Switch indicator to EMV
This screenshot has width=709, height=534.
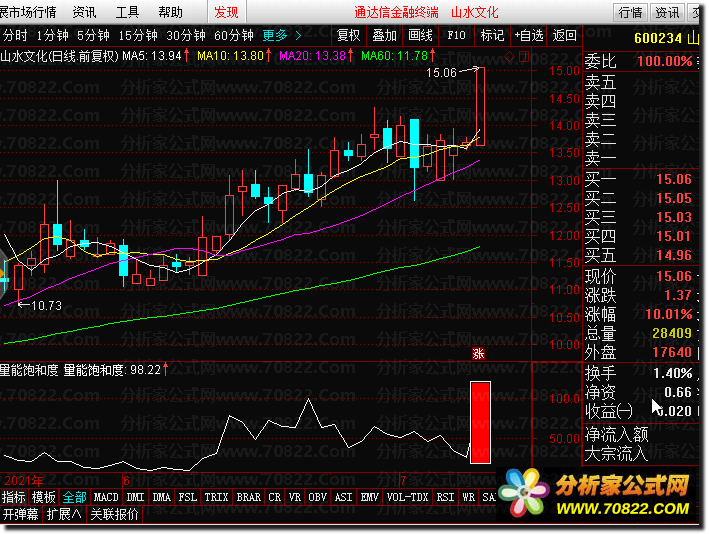[369, 497]
